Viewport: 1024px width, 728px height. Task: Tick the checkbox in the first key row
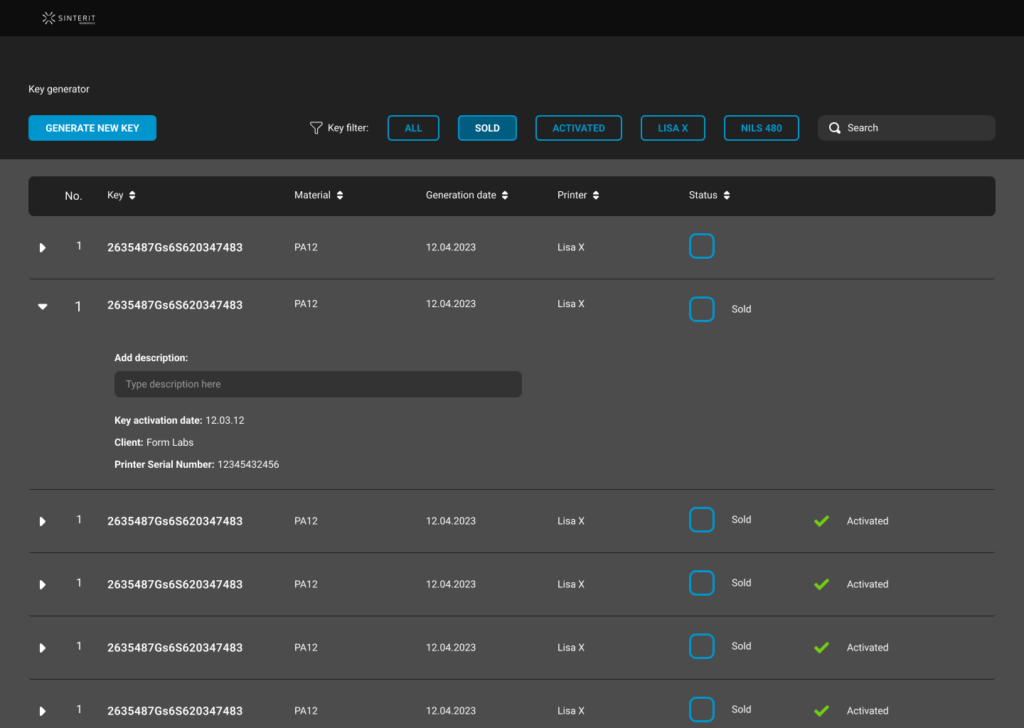click(702, 246)
